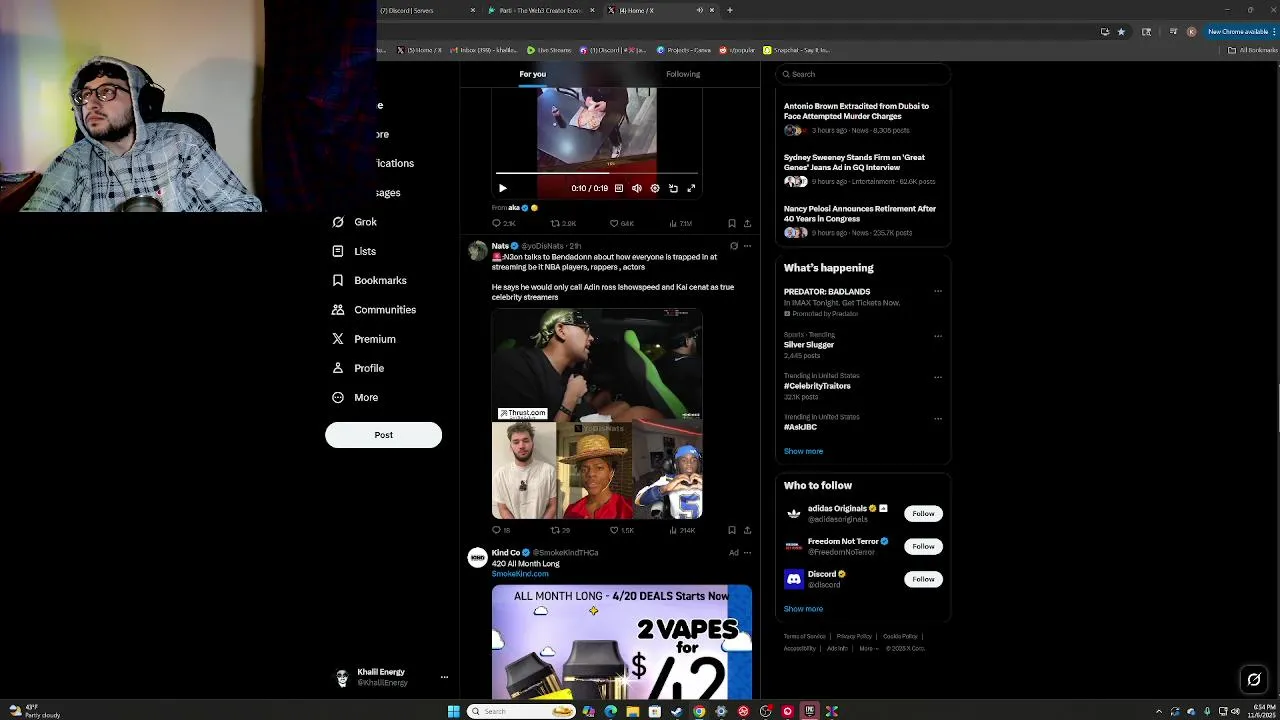Open options for #CelebrityTraitors trend

coord(938,377)
